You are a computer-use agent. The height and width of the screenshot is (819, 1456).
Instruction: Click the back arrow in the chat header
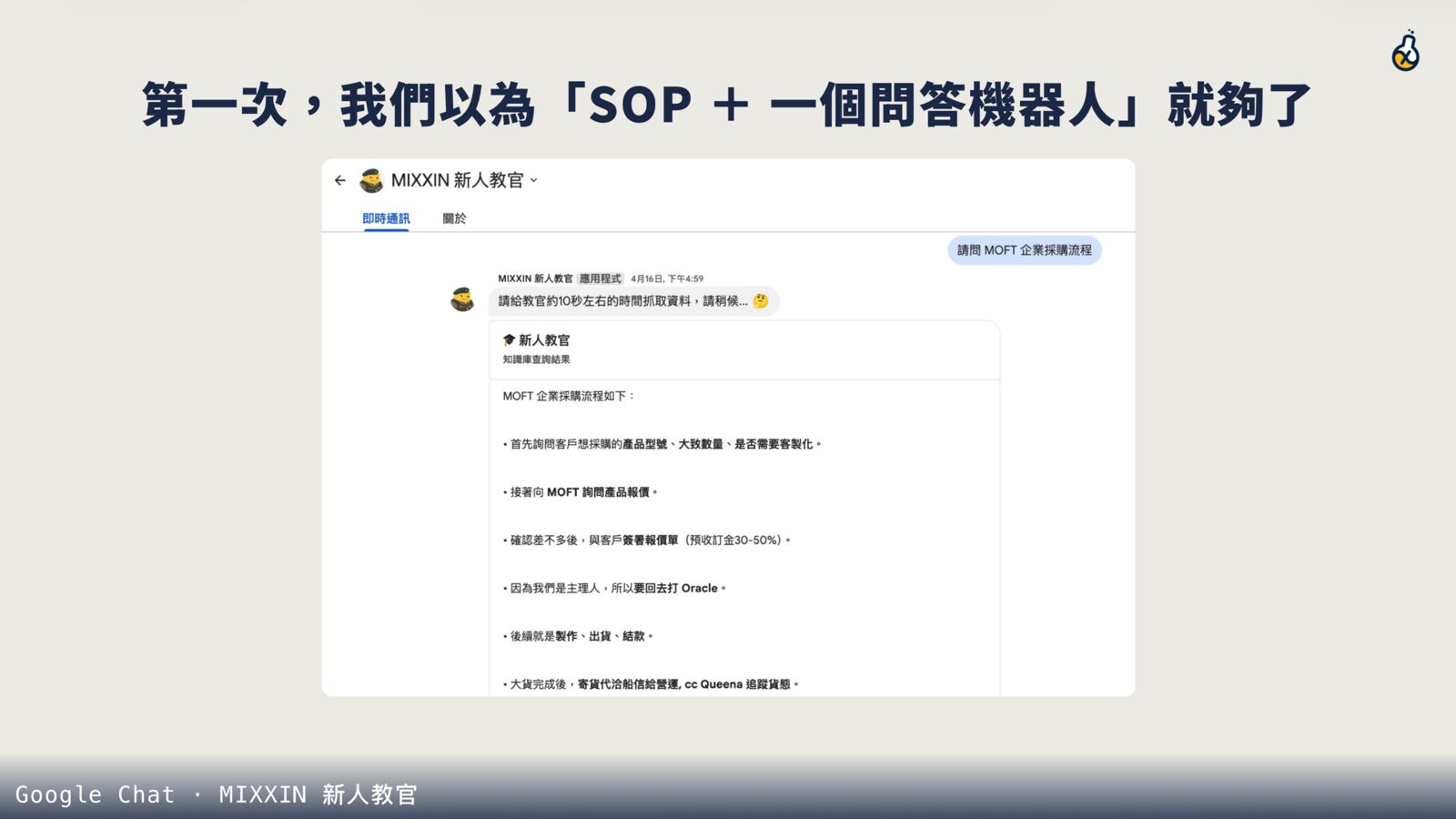(340, 180)
